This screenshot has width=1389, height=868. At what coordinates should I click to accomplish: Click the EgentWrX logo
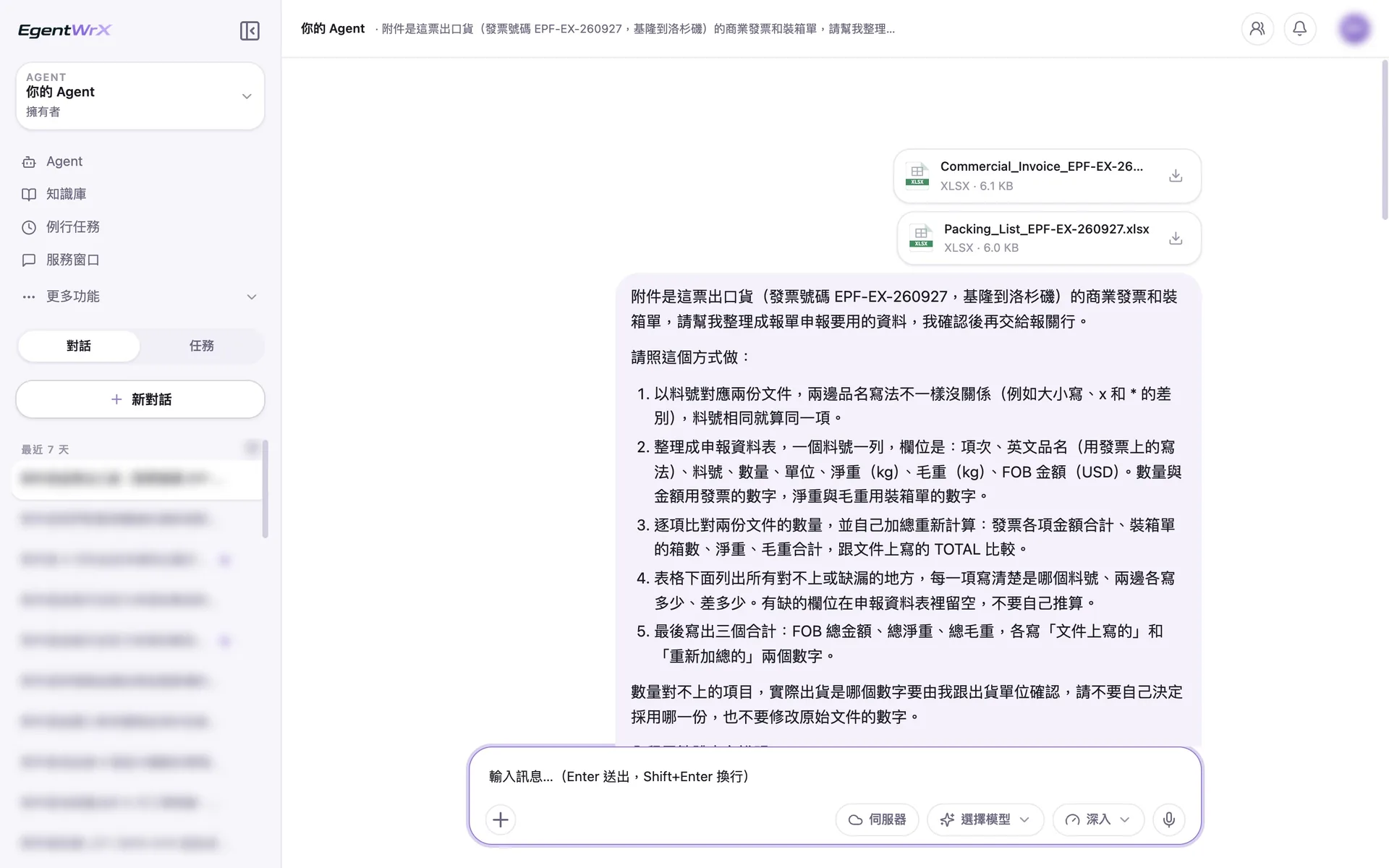(x=64, y=30)
